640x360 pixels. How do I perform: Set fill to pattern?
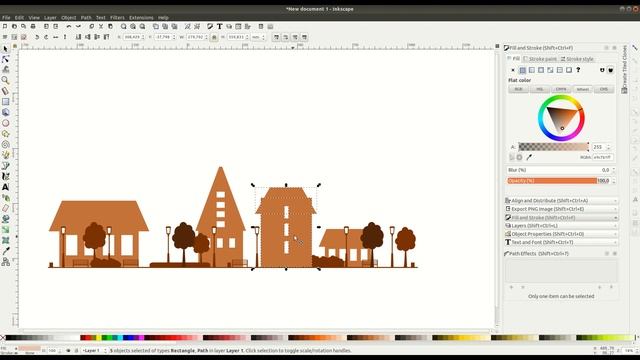click(x=560, y=70)
